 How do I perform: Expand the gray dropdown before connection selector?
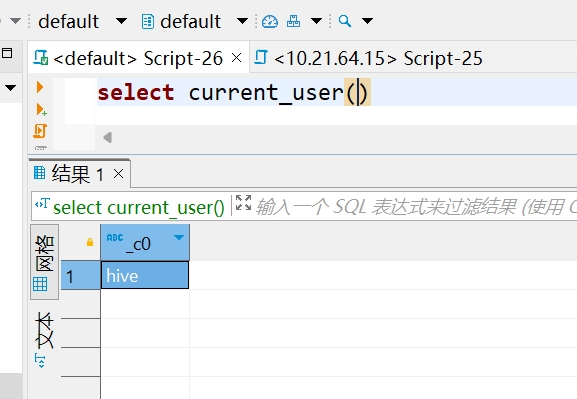[x=15, y=21]
